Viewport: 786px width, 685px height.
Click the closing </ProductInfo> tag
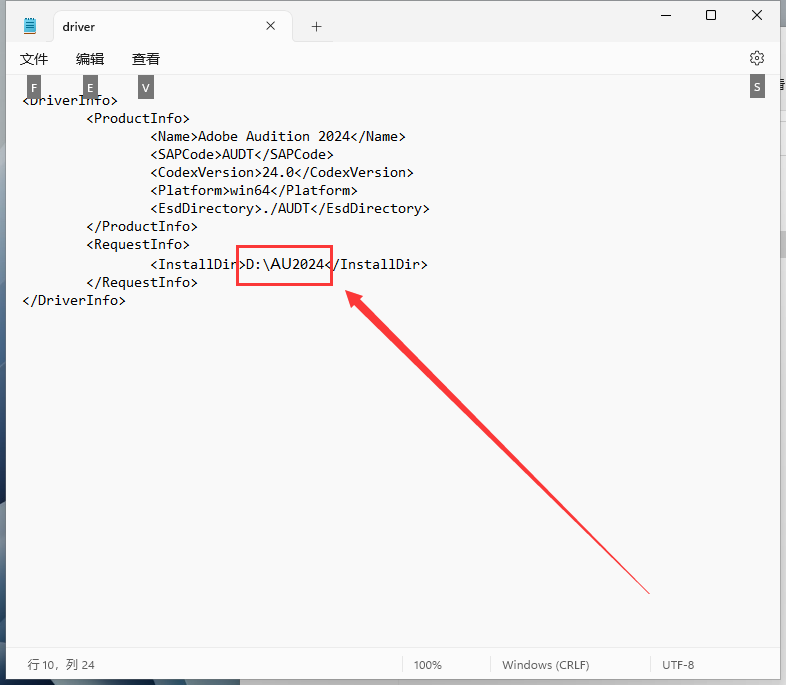point(142,226)
